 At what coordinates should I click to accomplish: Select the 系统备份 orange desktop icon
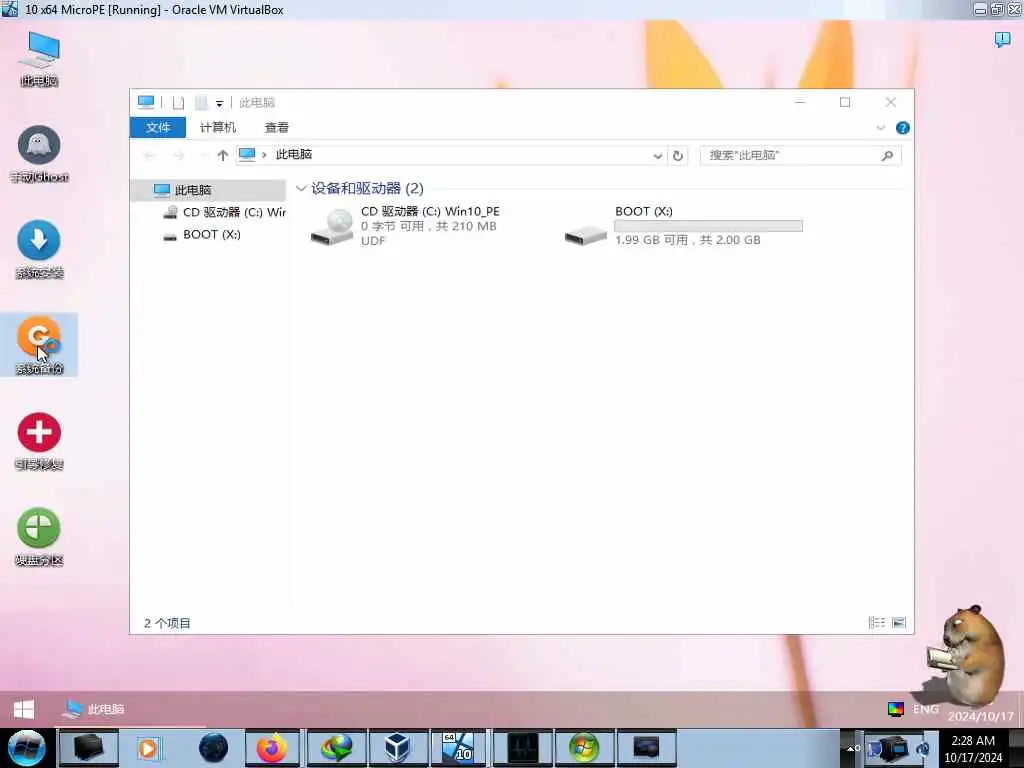39,344
